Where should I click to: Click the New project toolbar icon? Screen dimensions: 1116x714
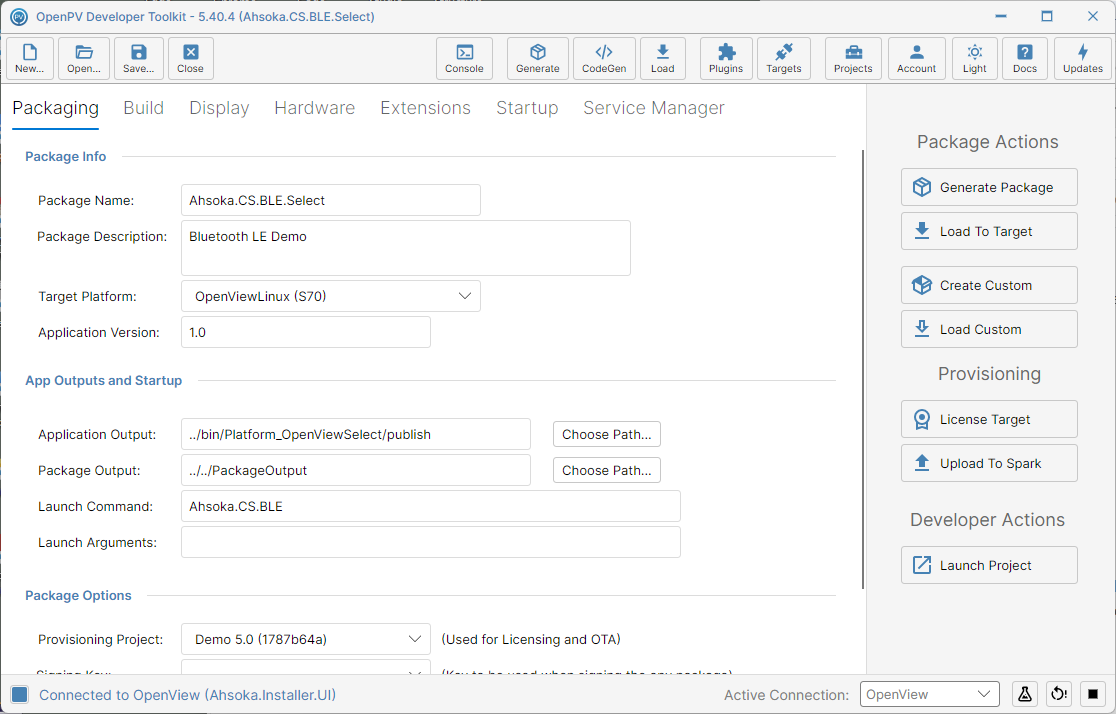click(x=29, y=58)
